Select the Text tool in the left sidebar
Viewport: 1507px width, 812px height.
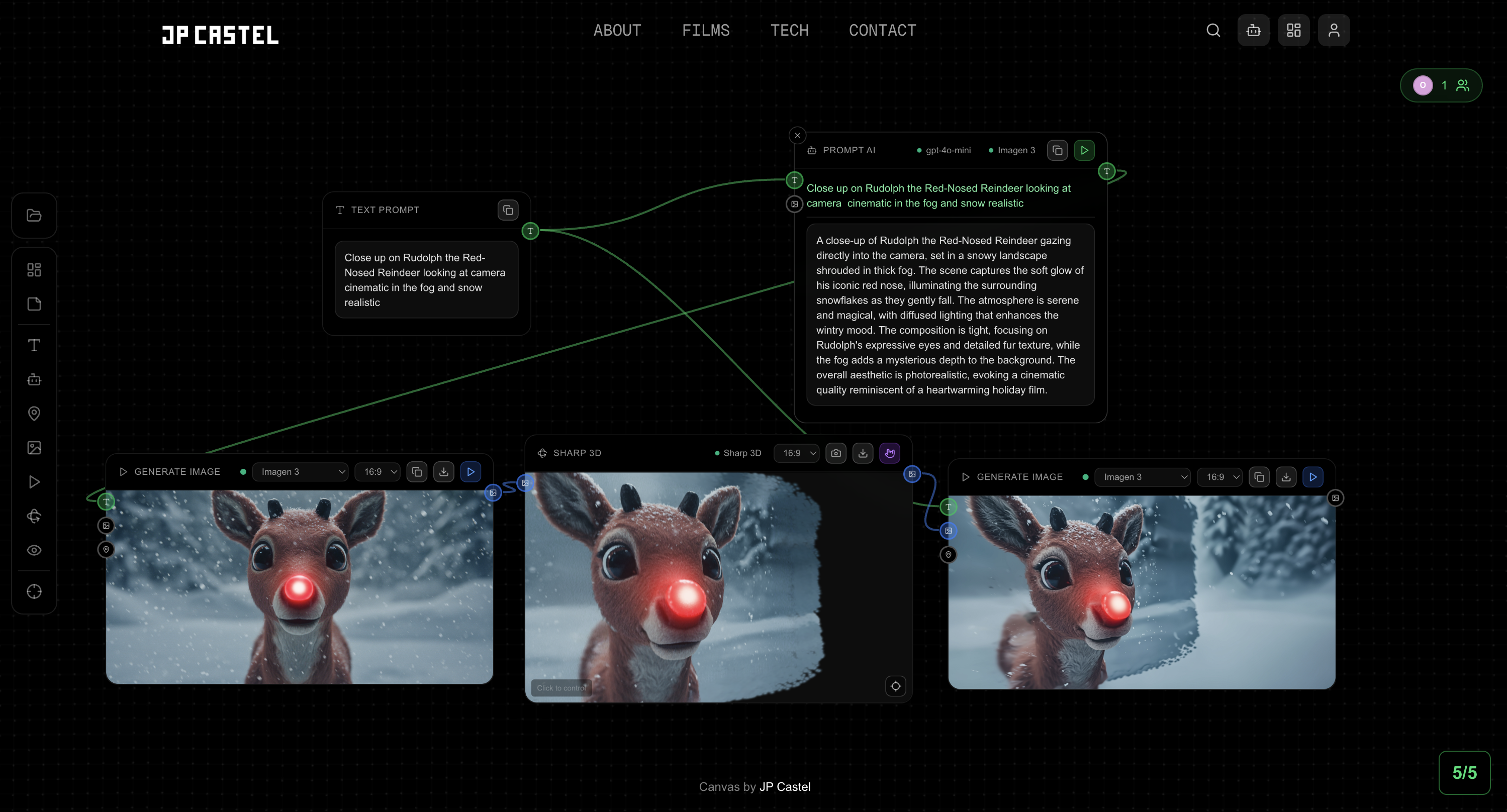point(33,346)
